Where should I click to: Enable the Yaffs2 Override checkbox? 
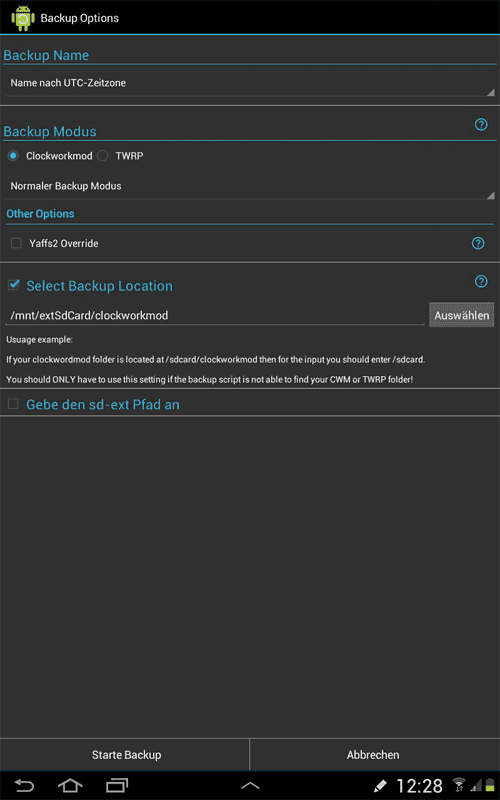pos(16,243)
